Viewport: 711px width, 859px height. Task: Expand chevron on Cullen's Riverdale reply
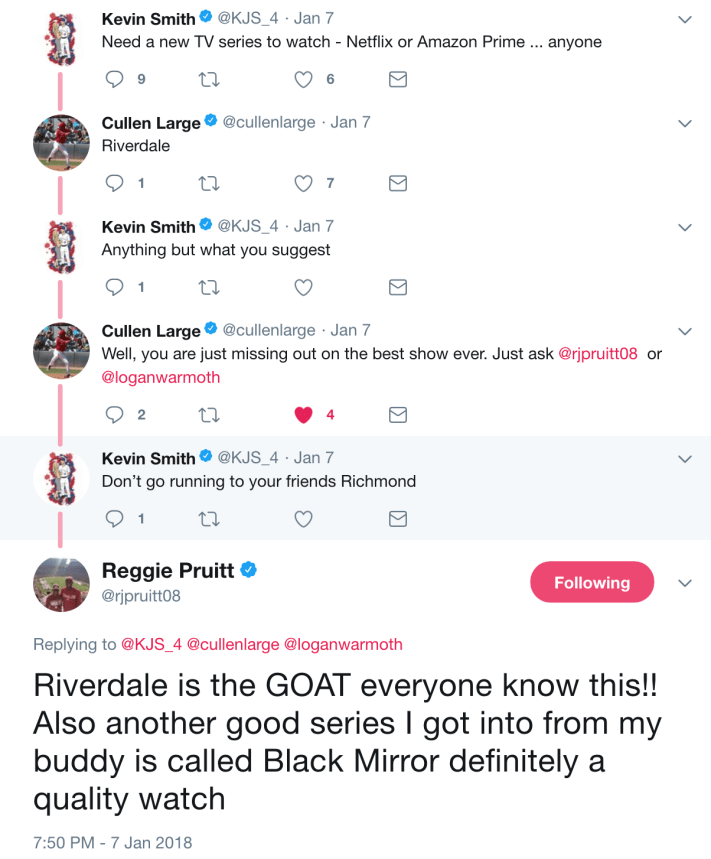[685, 122]
